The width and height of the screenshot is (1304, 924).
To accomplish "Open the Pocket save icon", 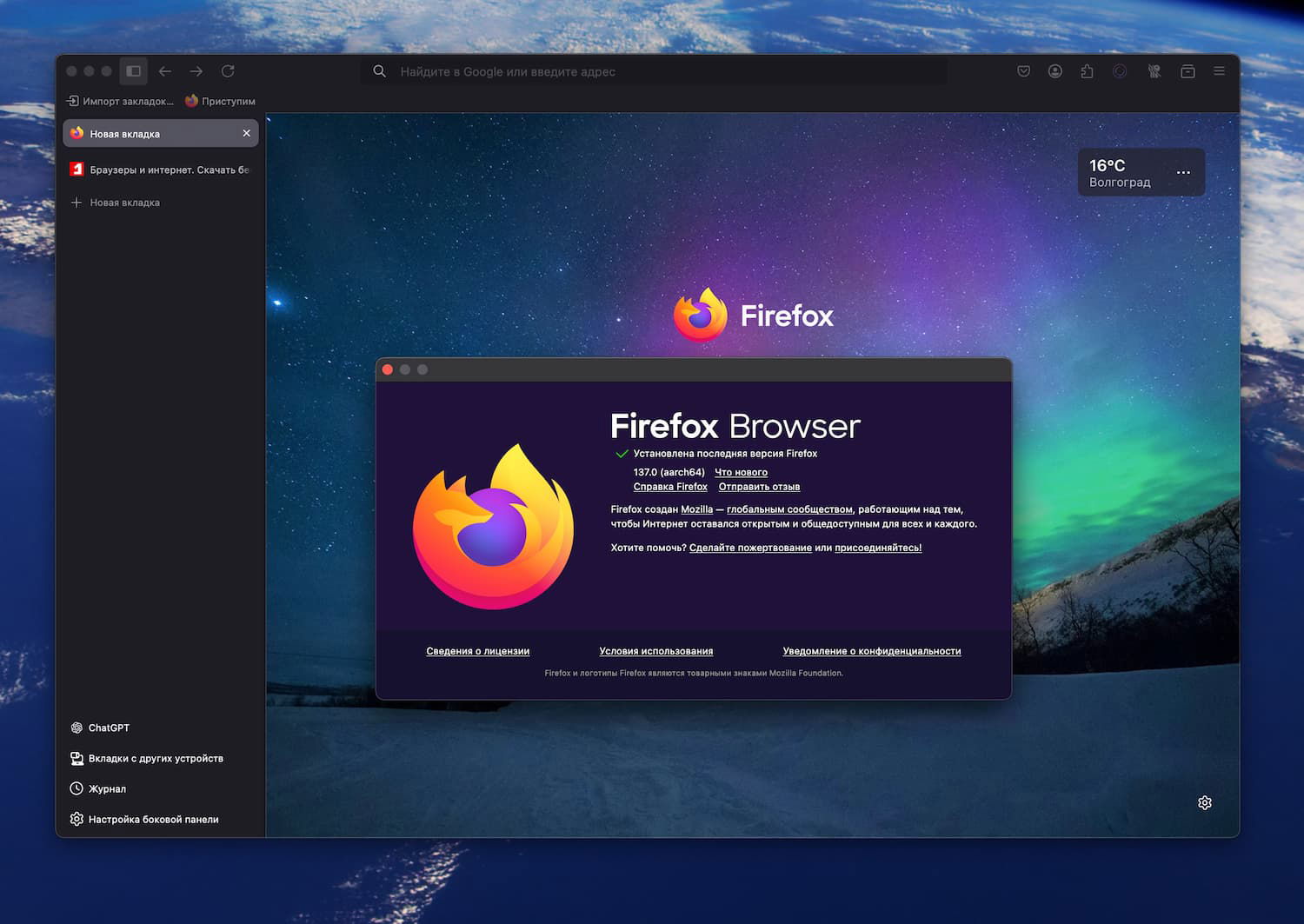I will point(1024,71).
